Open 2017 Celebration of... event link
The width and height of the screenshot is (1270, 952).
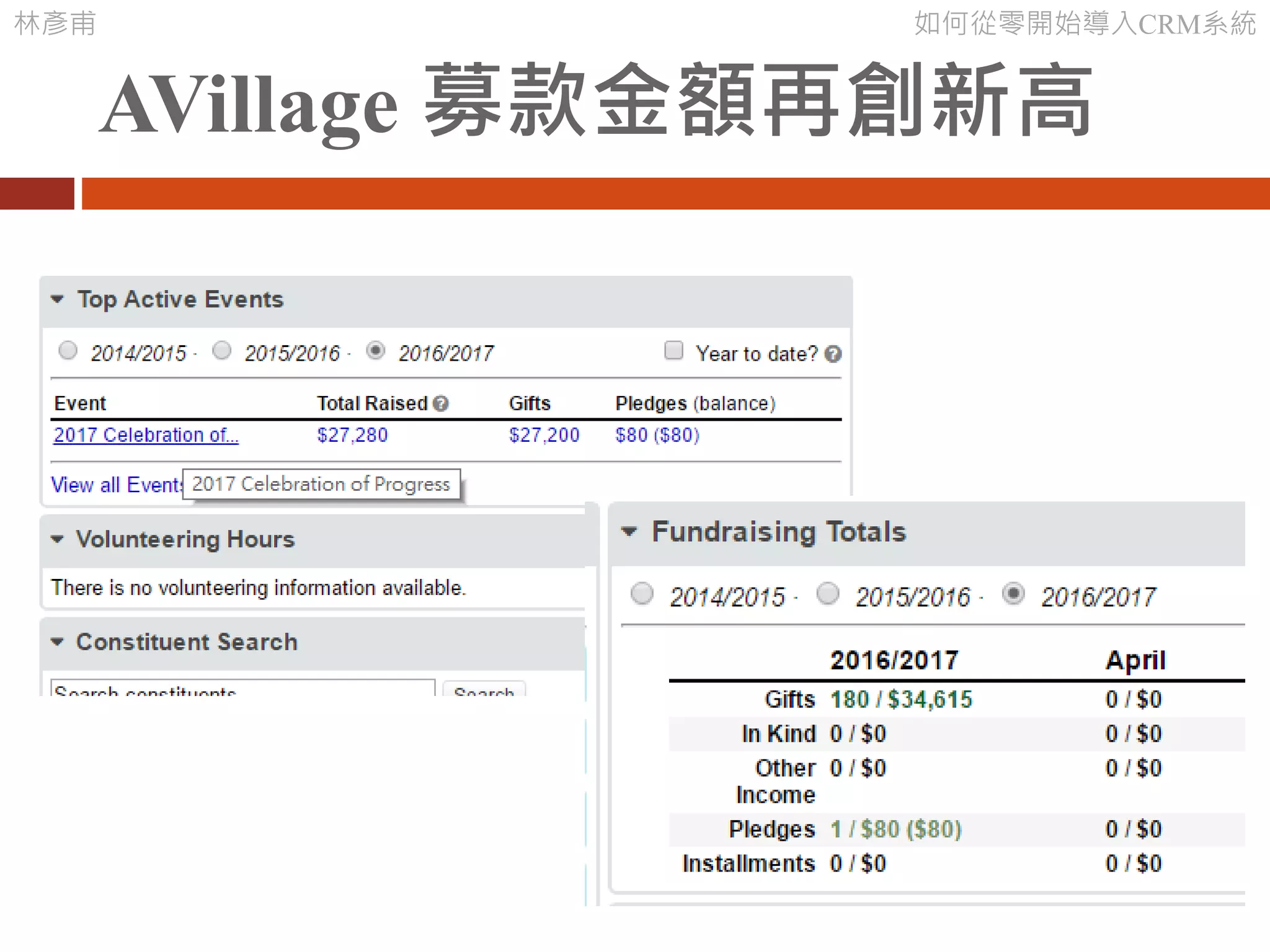146,435
